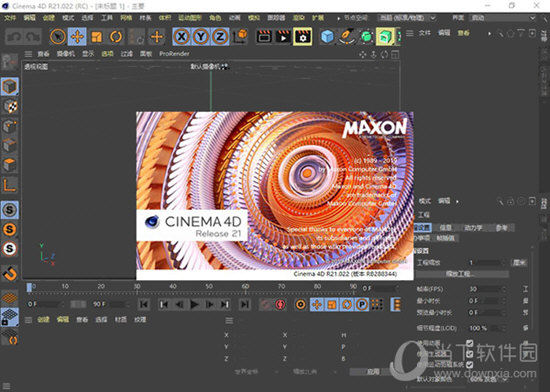
Task: Select Polygons mode icon
Action: click(9, 164)
